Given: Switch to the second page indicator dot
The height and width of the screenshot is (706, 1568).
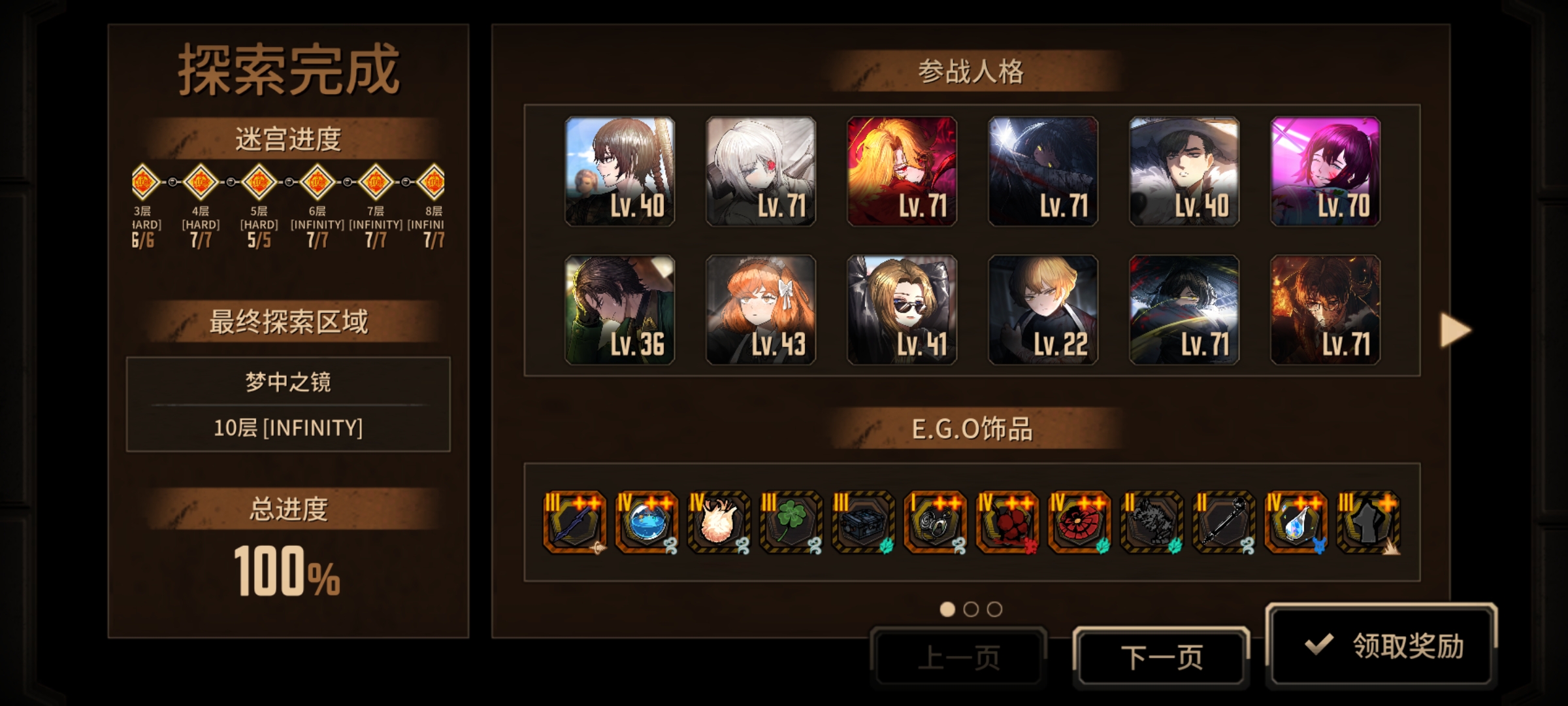Looking at the screenshot, I should 971,609.
